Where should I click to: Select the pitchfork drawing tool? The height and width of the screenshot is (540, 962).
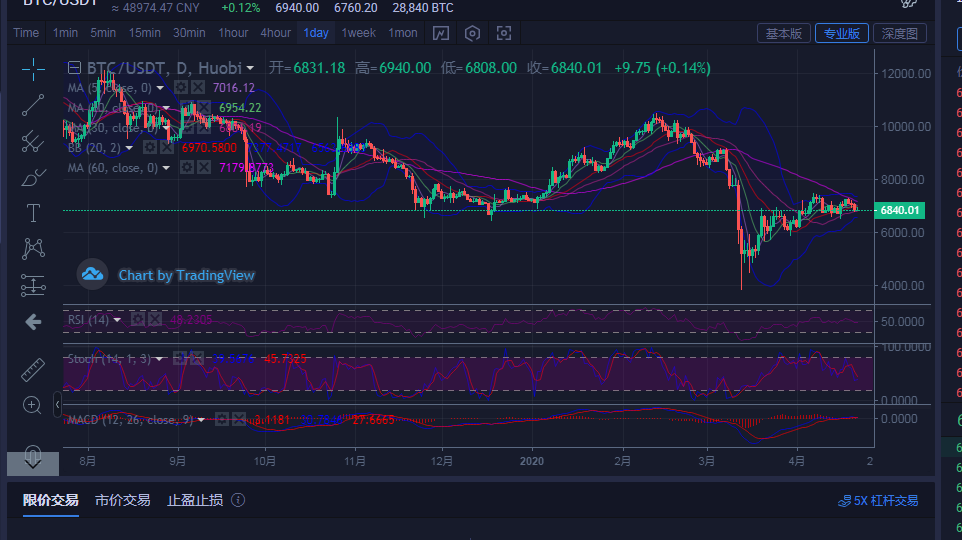(x=33, y=141)
